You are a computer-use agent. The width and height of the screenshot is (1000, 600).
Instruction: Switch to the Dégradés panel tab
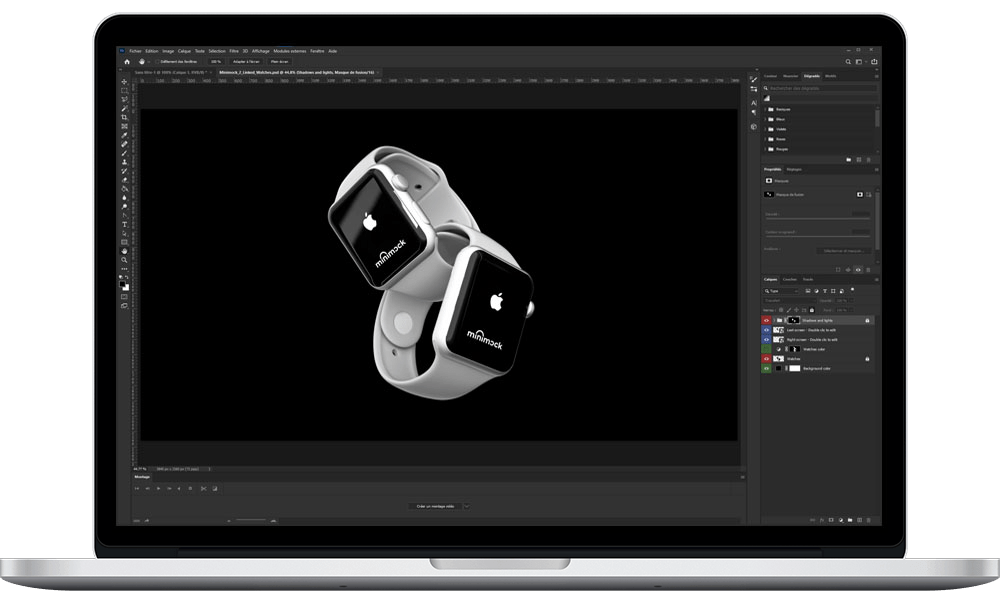[812, 76]
